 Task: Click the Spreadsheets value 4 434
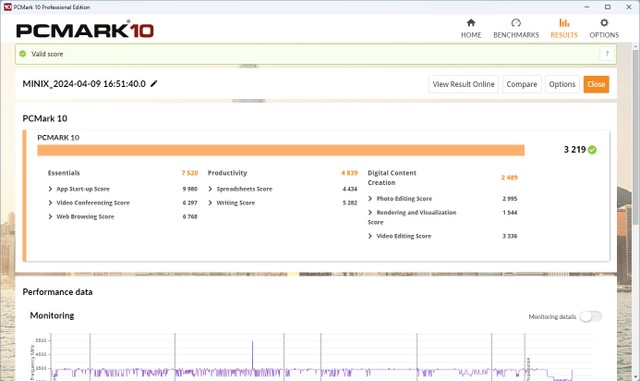[350, 189]
